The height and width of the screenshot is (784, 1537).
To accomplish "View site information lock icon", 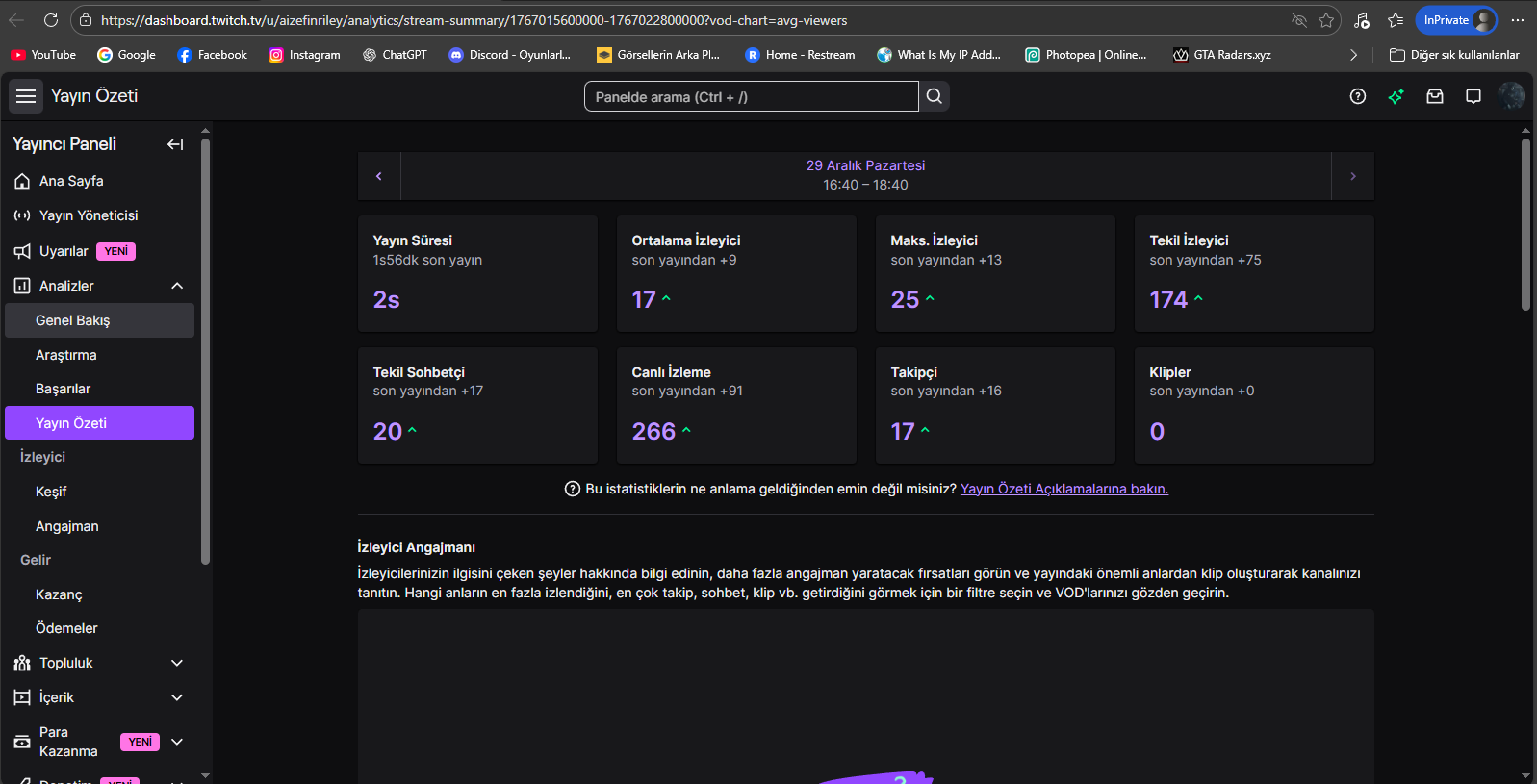I will click(x=86, y=20).
